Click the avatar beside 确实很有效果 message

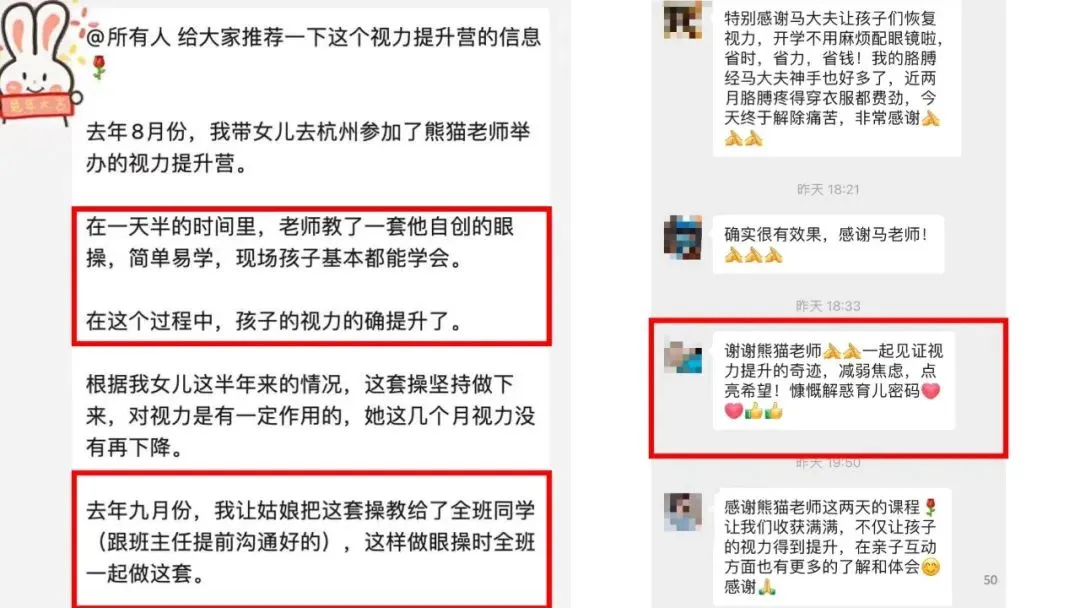point(683,238)
